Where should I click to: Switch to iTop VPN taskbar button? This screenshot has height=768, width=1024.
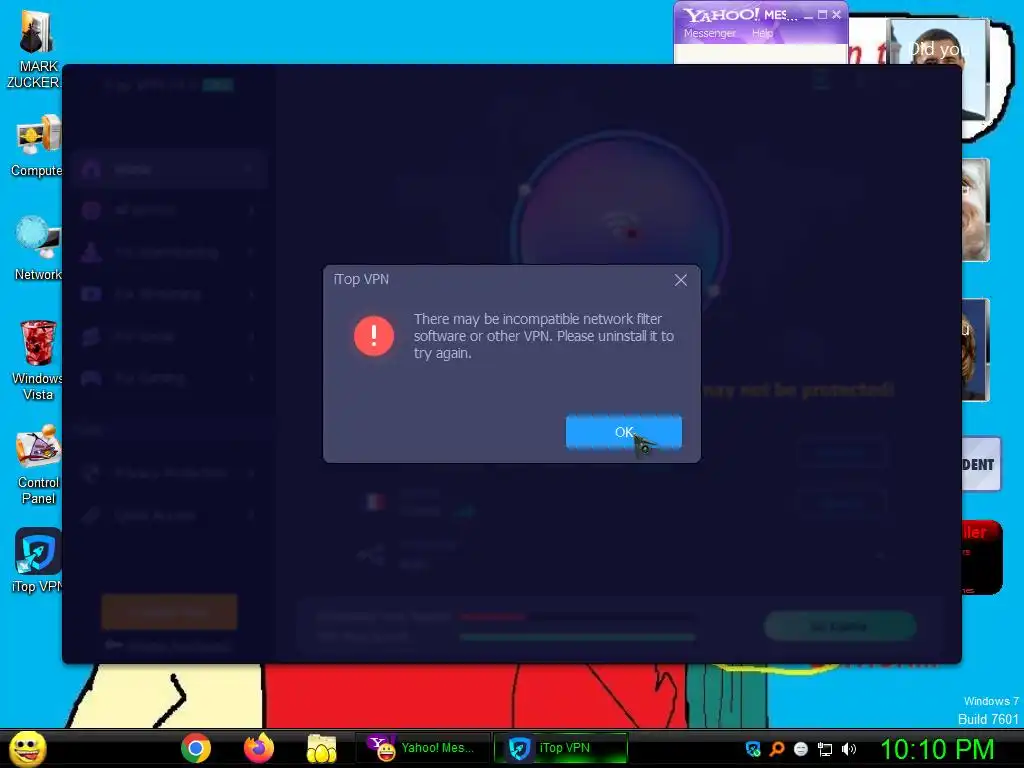pos(560,748)
